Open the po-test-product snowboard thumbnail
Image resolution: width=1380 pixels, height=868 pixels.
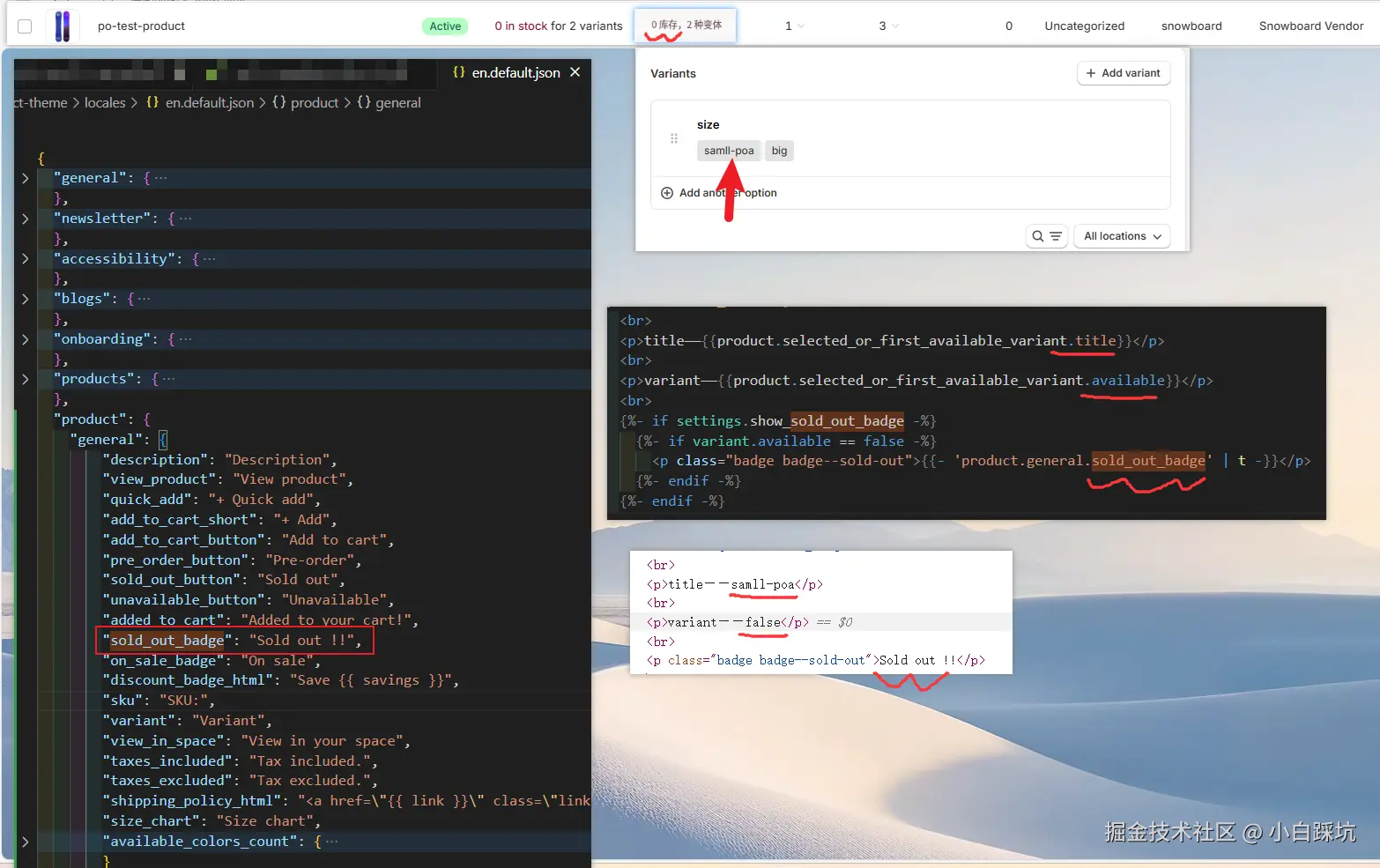click(x=62, y=26)
